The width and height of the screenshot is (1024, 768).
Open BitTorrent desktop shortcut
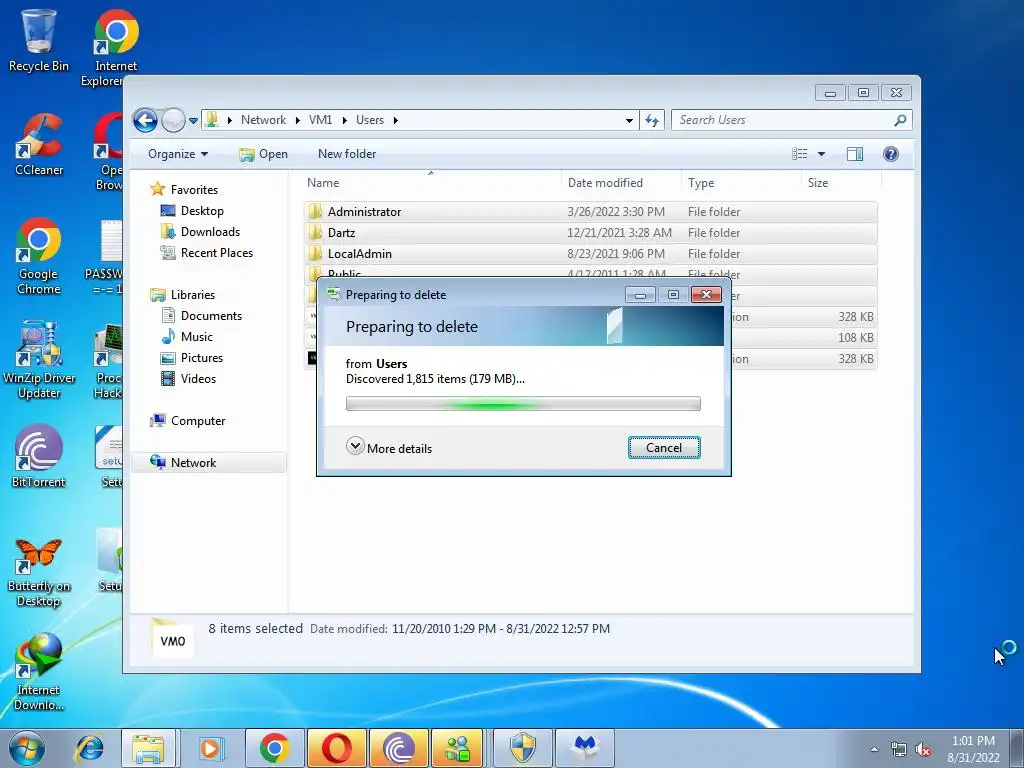[x=39, y=456]
